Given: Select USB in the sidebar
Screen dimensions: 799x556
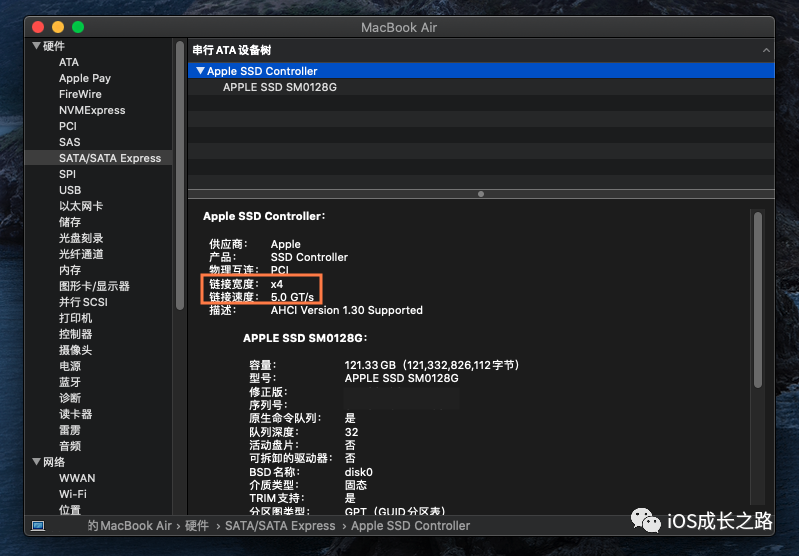Looking at the screenshot, I should point(70,190).
